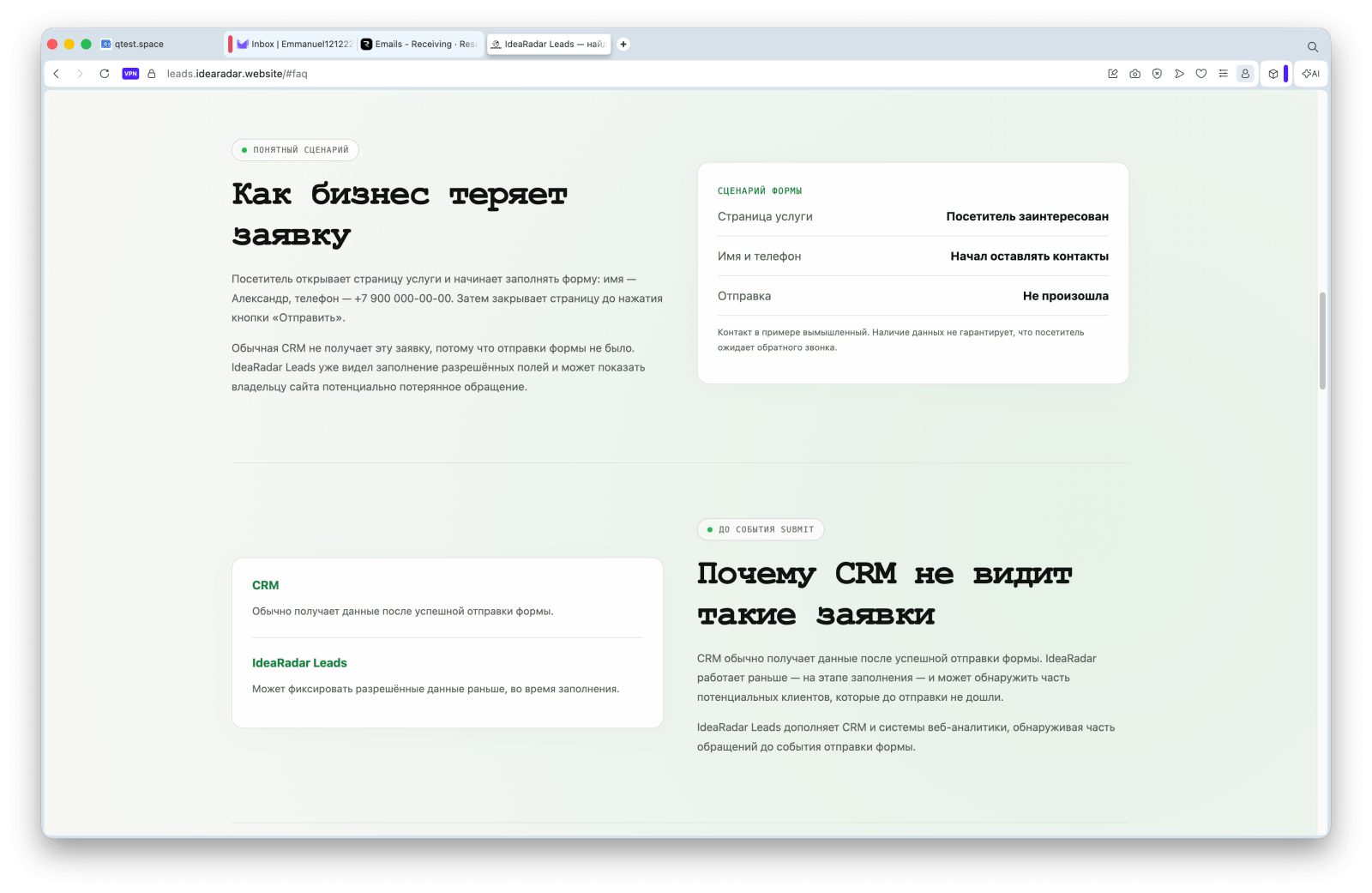The width and height of the screenshot is (1372, 893).
Task: Open the qtest.space tab
Action: click(x=138, y=44)
